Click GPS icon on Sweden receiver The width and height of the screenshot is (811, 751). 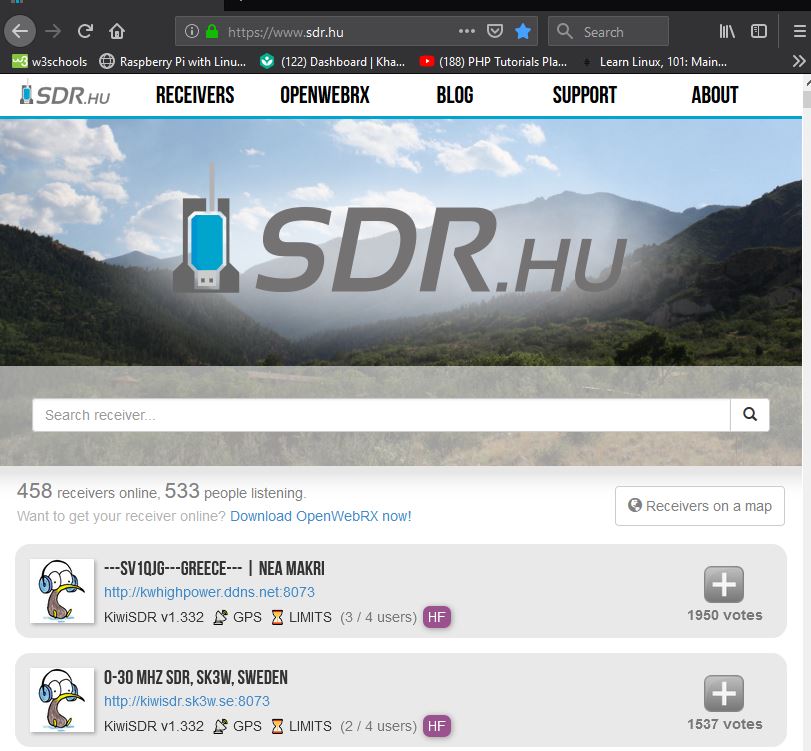click(220, 726)
